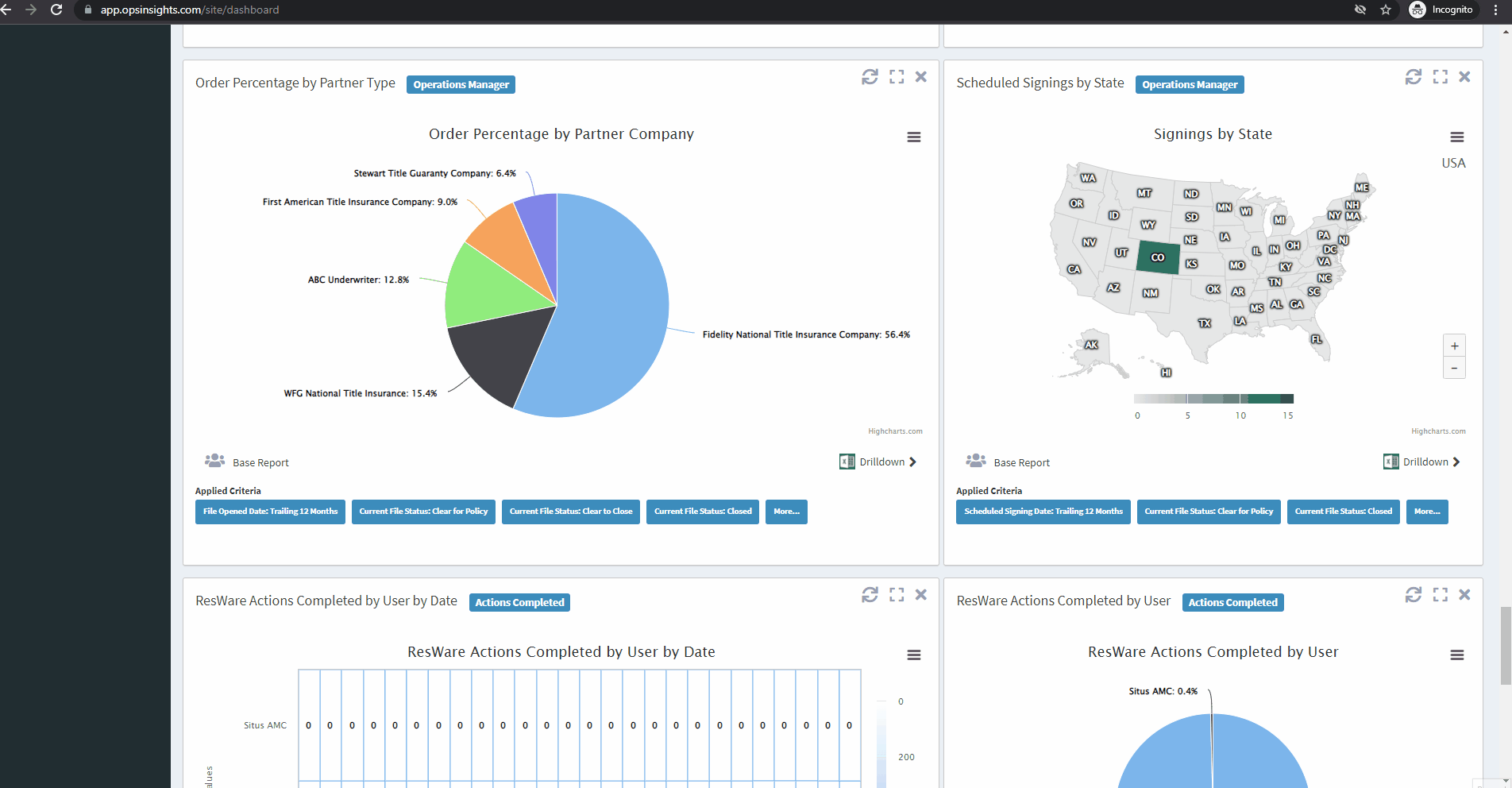
Task: Zoom in on the USA map
Action: click(1454, 346)
